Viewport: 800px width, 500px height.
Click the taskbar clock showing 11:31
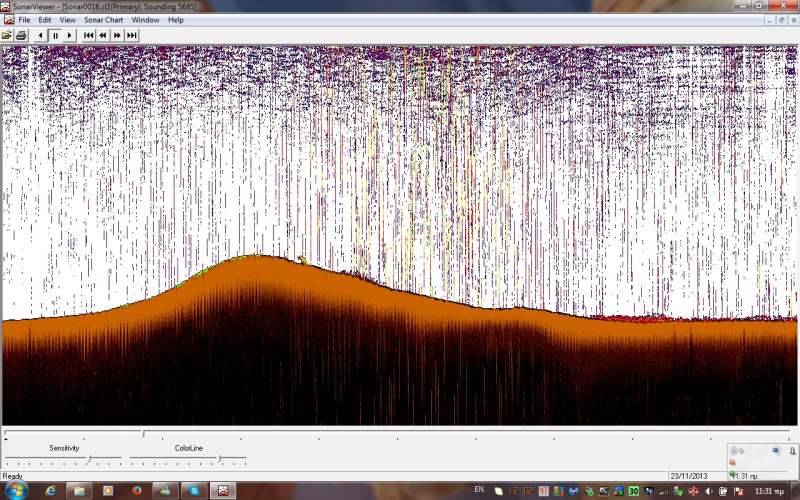click(x=769, y=491)
